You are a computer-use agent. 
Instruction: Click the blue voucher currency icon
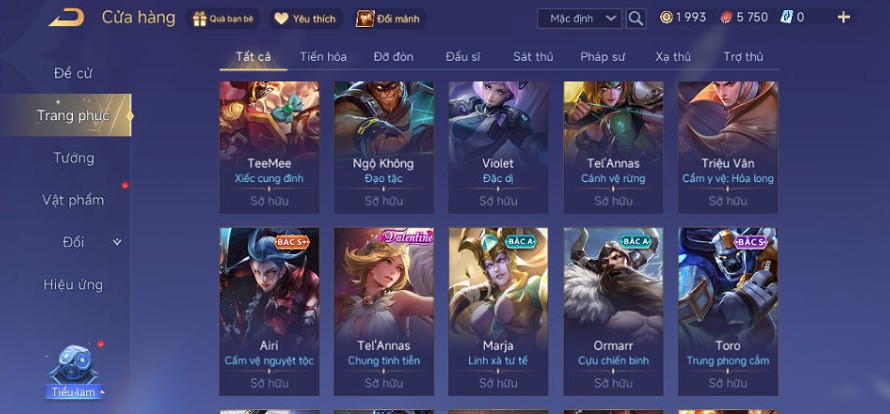coord(786,18)
